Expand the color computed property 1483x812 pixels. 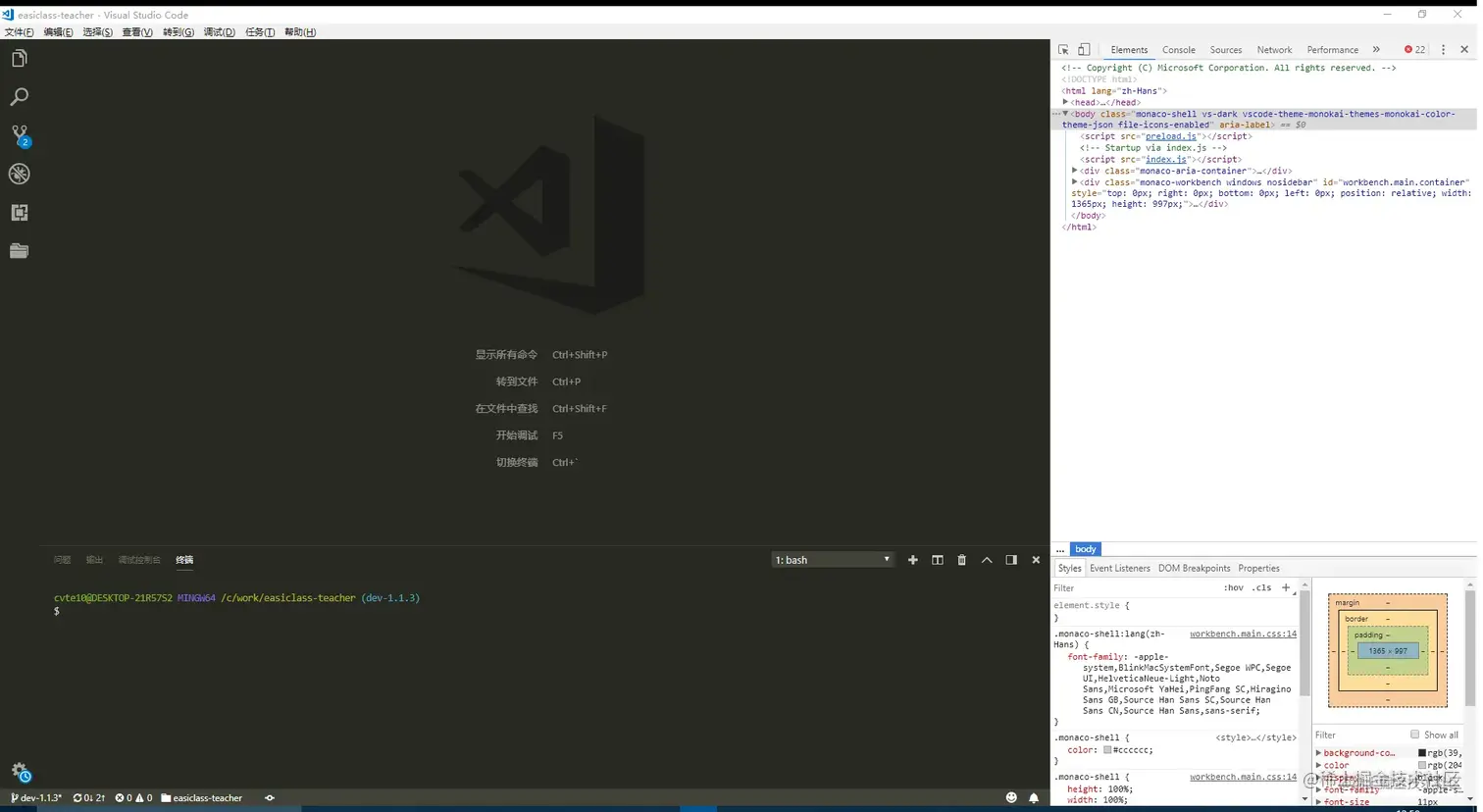(1318, 765)
